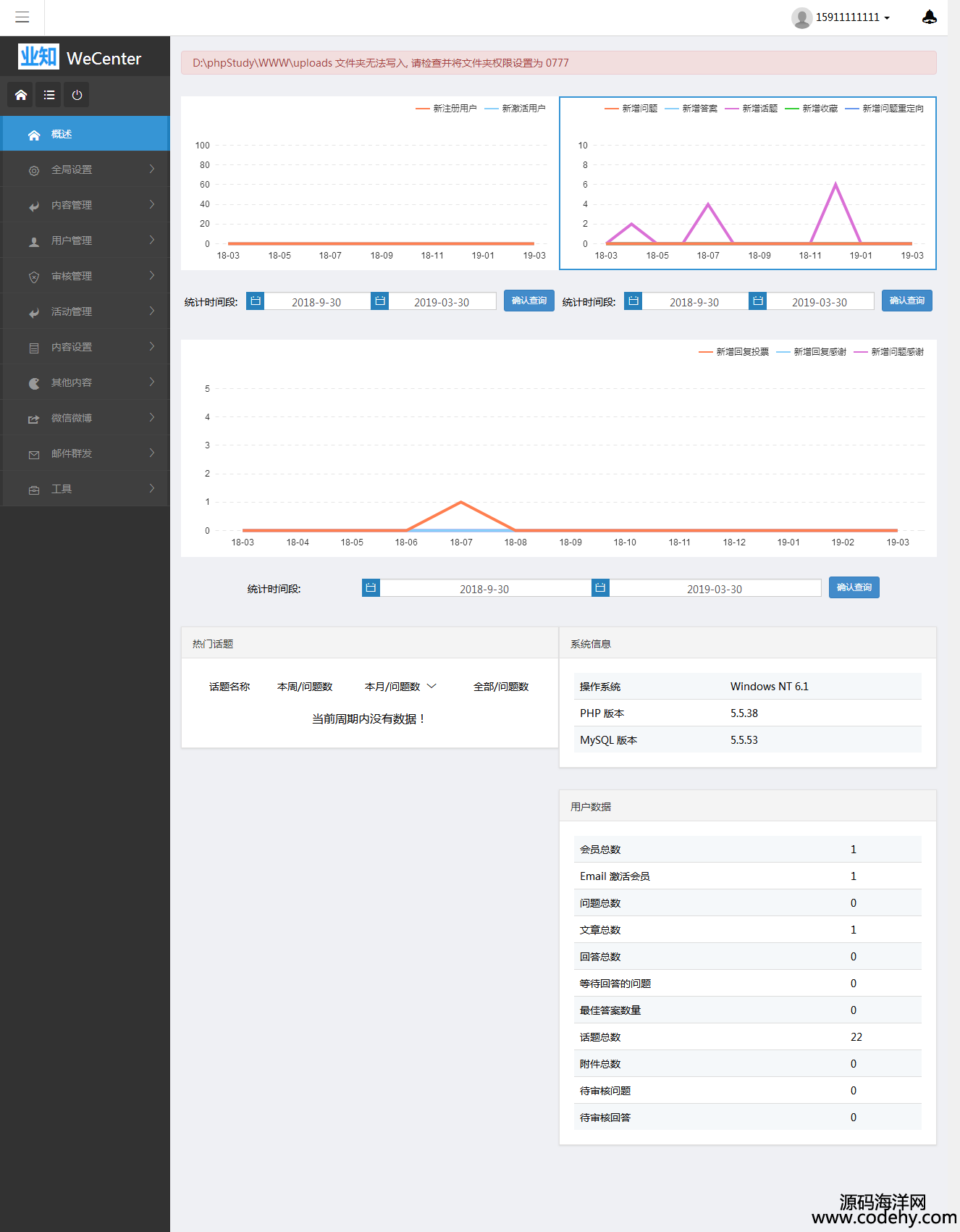This screenshot has width=960, height=1232.
Task: Toggle 新增回复投票 legend series
Action: [x=734, y=352]
